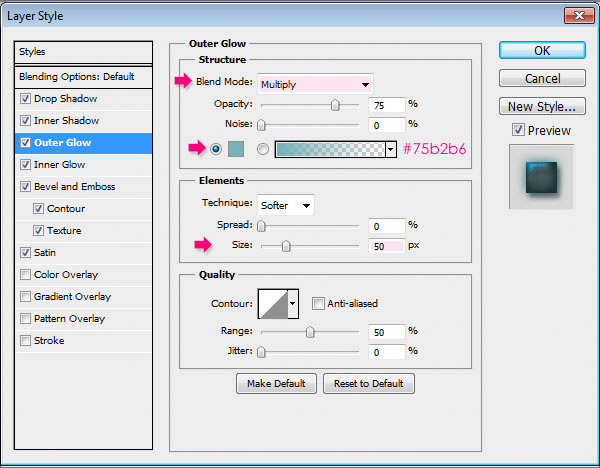The height and width of the screenshot is (468, 600).
Task: Click the Range slider handle
Action: coord(310,332)
